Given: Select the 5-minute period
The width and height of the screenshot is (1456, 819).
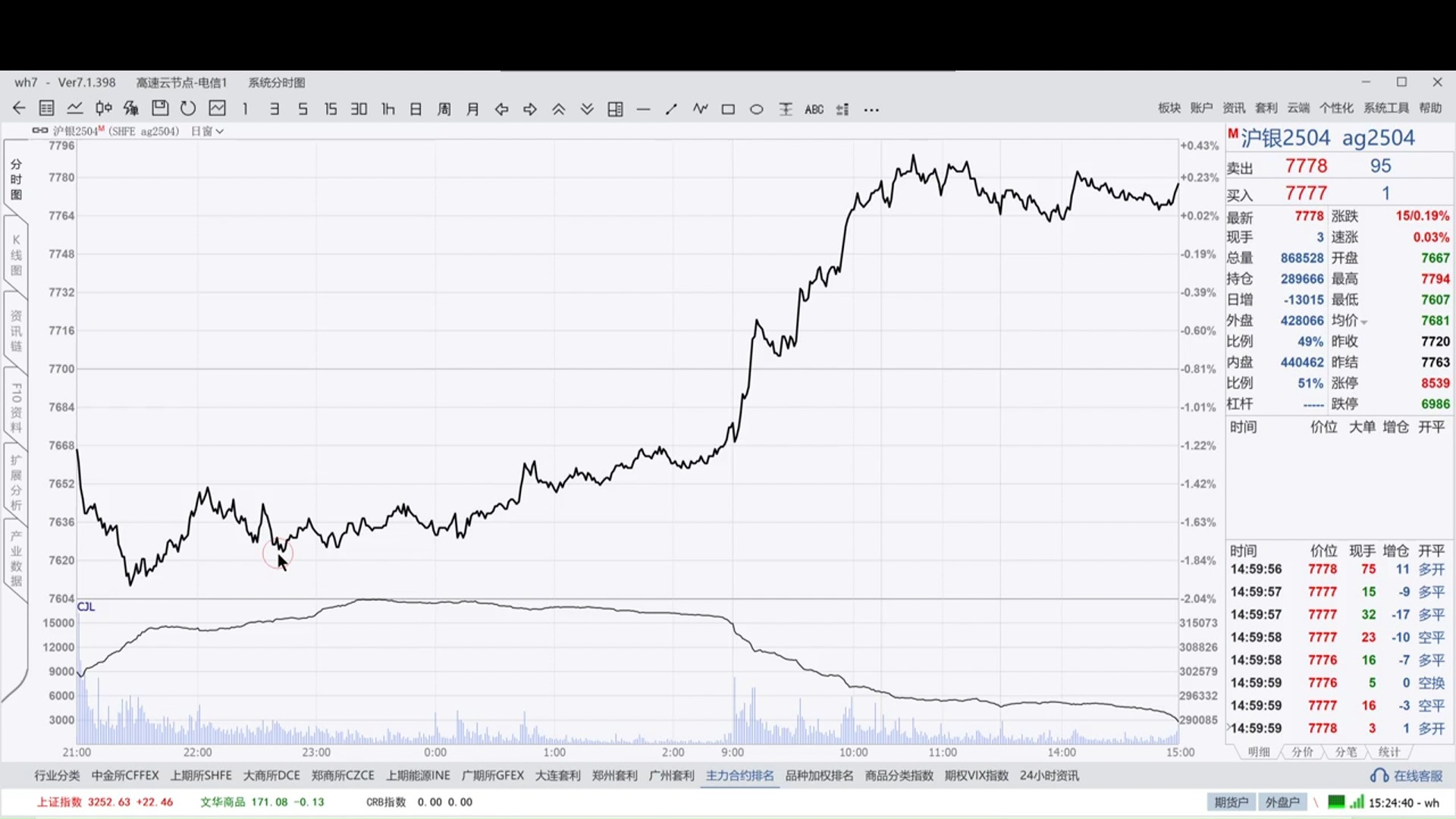Looking at the screenshot, I should (303, 109).
